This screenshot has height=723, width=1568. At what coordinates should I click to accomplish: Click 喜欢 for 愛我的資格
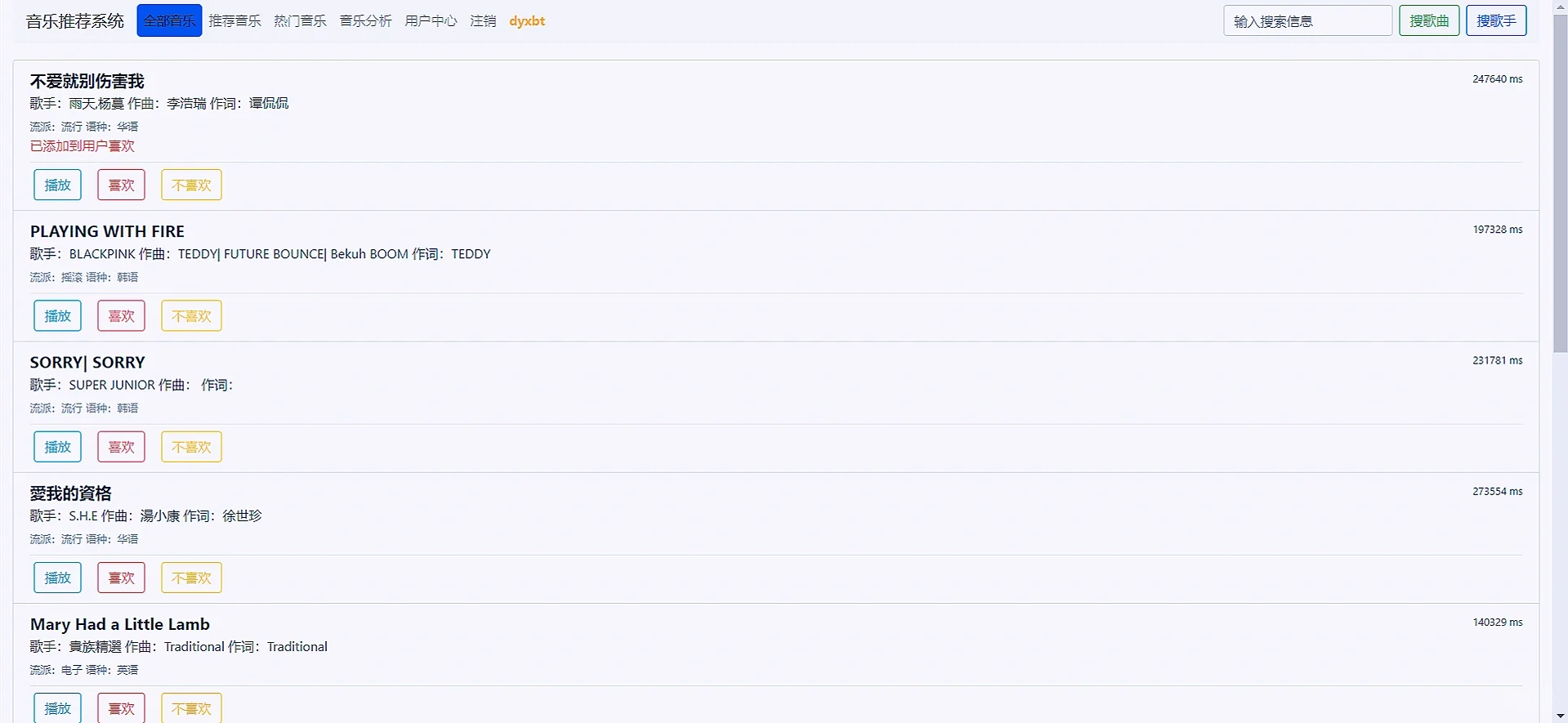[x=121, y=578]
